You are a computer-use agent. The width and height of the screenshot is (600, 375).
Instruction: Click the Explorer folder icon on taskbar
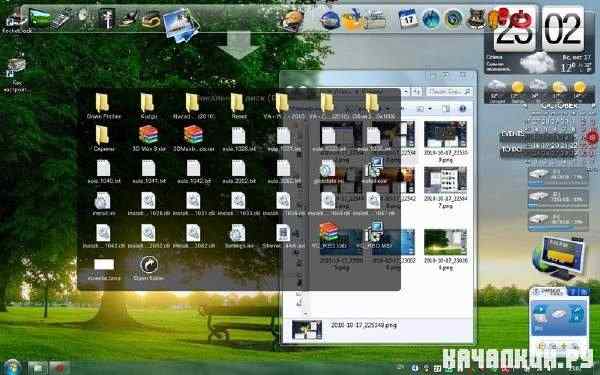37,368
